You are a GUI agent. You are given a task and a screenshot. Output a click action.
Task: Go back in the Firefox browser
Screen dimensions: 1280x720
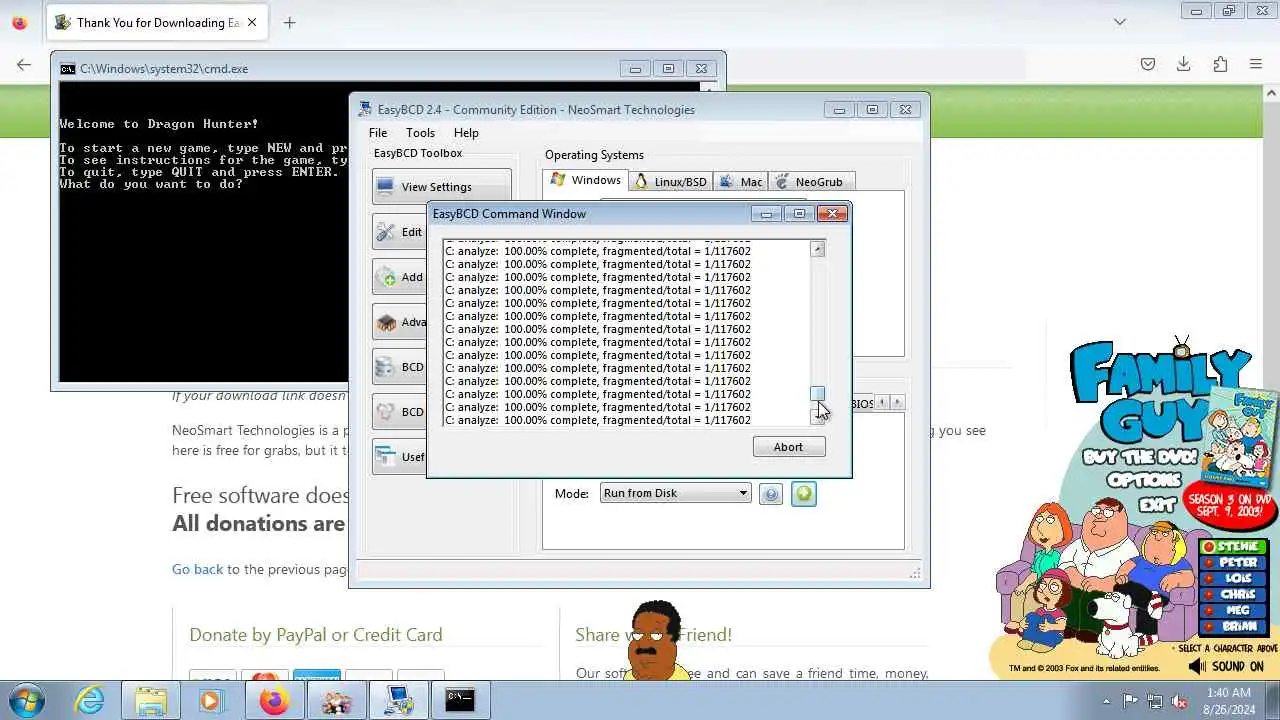point(24,65)
